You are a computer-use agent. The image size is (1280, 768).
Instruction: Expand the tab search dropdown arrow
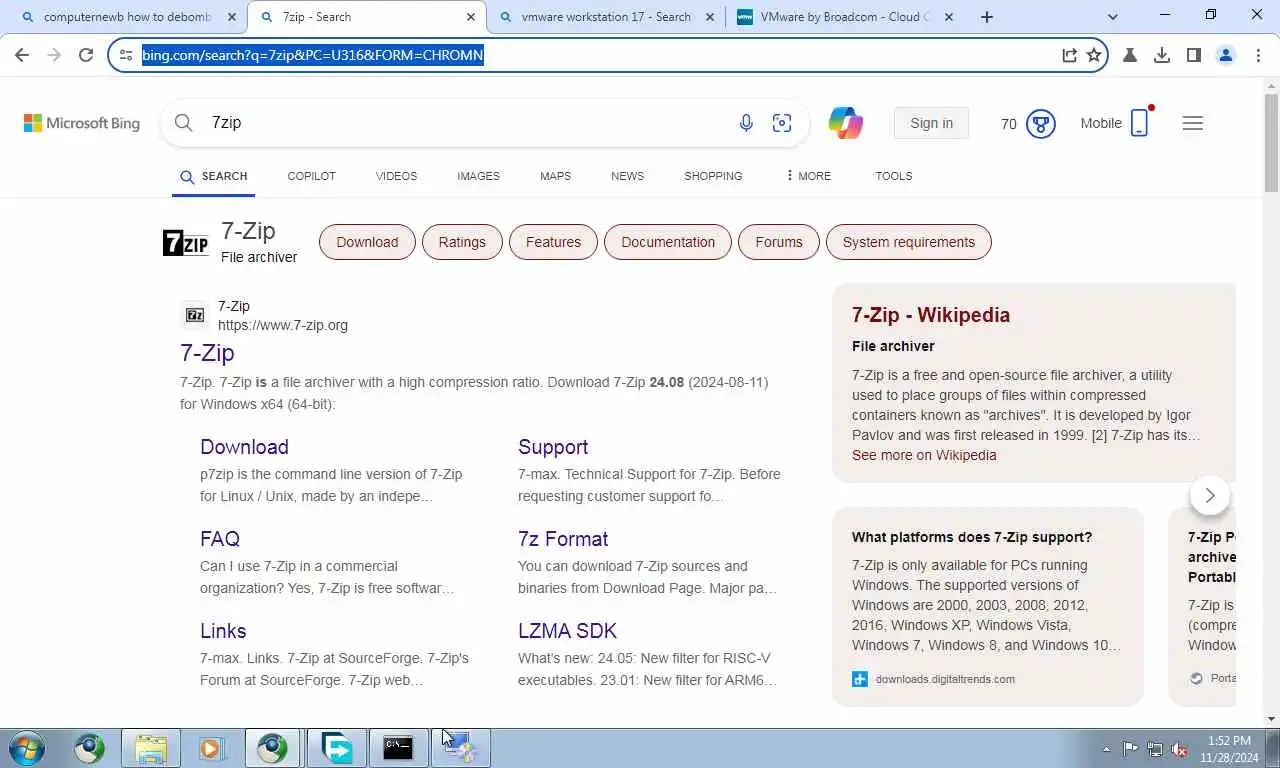(x=1113, y=17)
